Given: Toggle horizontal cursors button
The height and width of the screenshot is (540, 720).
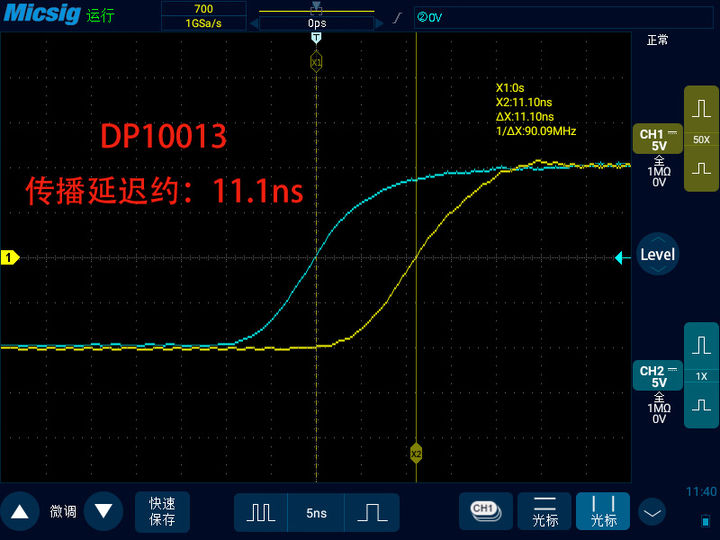Looking at the screenshot, I should (x=545, y=511).
